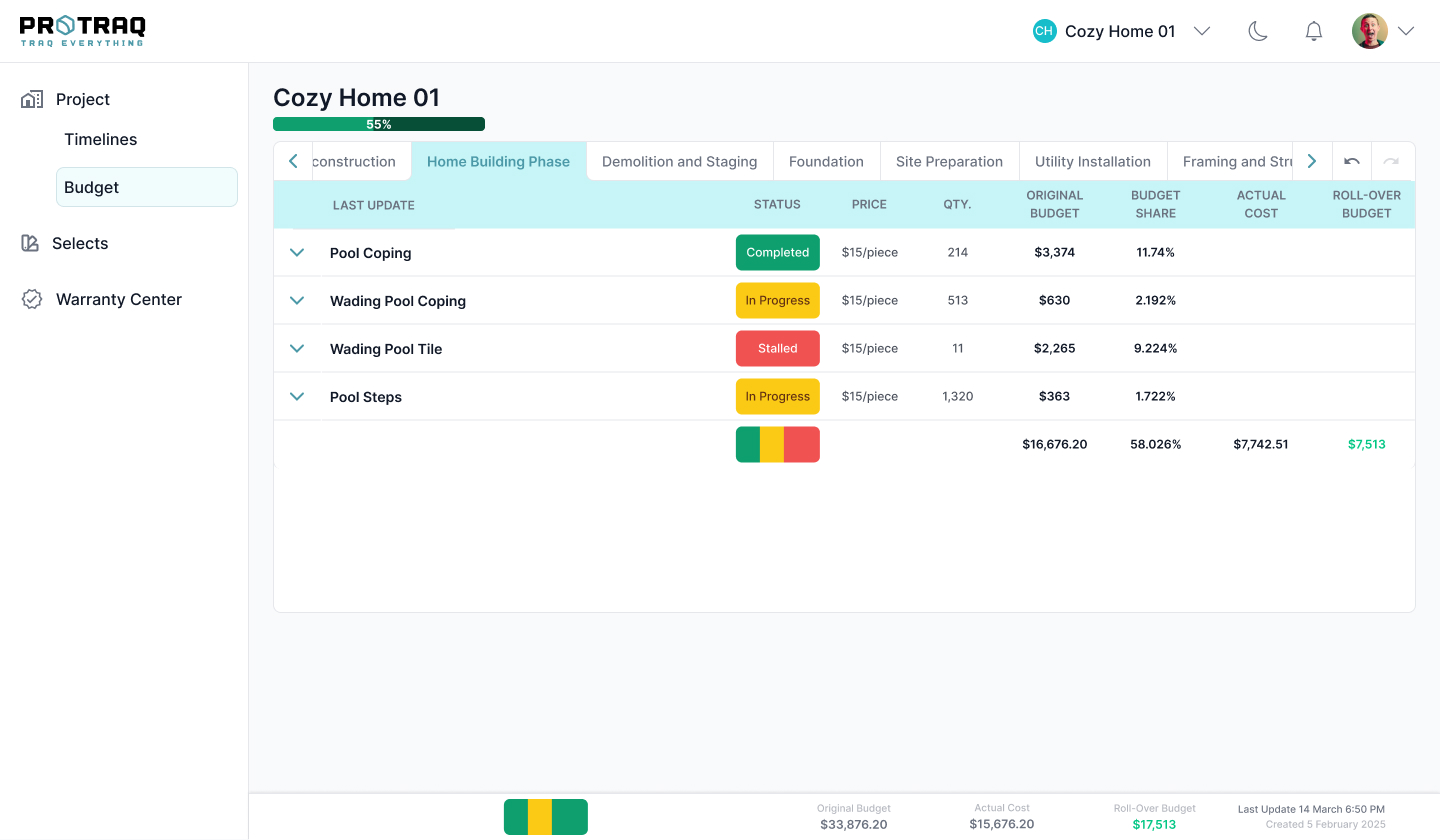Click the Selects sidebar icon
1440x840 pixels.
(30, 243)
